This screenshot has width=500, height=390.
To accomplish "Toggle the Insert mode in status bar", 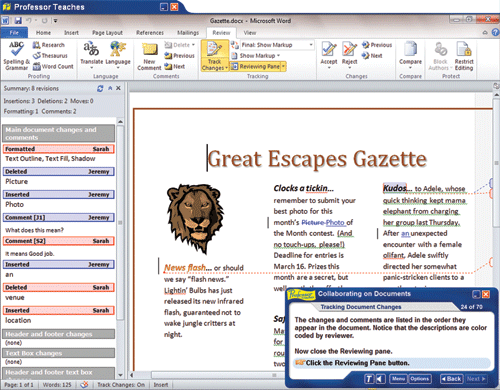I will point(161,385).
